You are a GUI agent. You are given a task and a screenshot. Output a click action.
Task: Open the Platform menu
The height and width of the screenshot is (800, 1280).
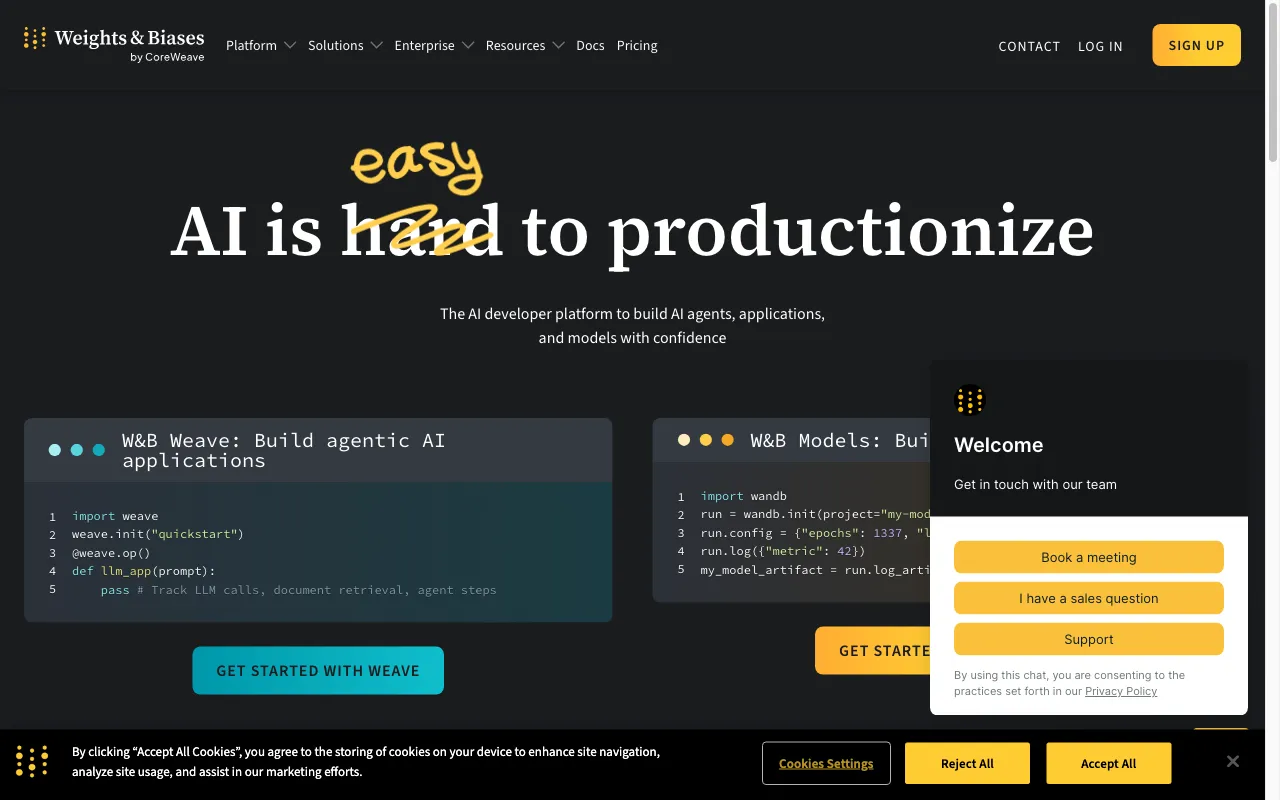click(x=251, y=46)
